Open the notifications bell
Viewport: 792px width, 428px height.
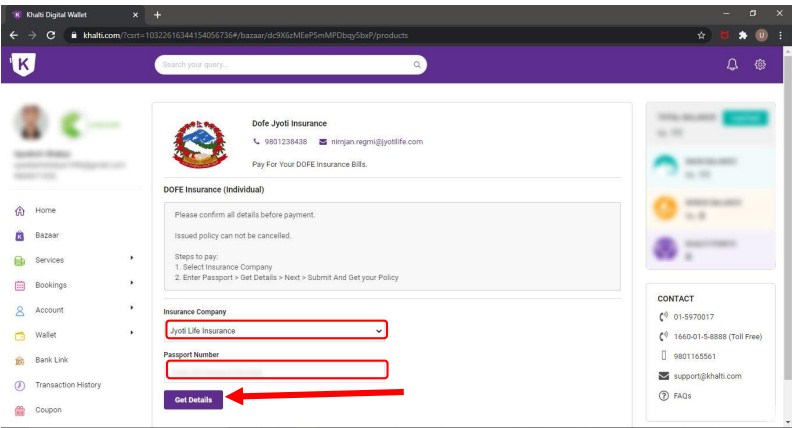(731, 65)
